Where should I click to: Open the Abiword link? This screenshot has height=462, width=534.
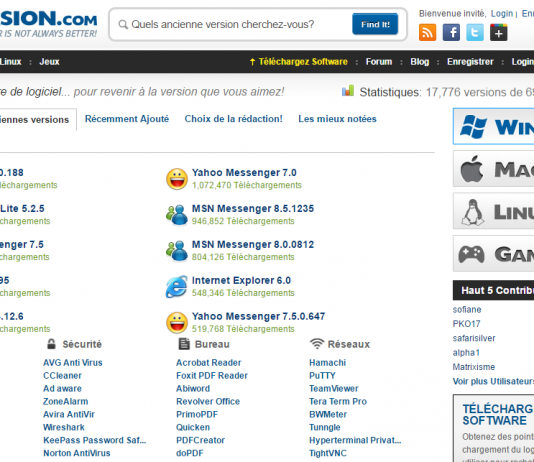coord(193,388)
